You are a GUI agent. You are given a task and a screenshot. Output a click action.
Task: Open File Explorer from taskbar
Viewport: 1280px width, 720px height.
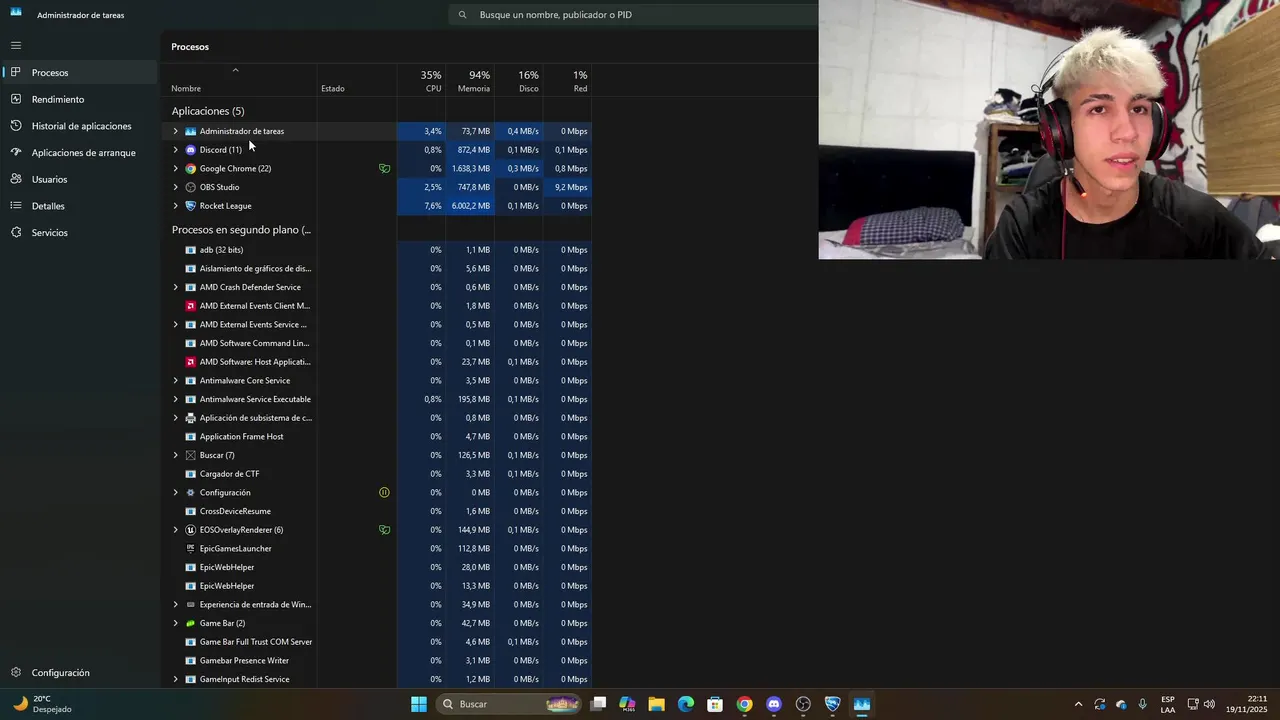point(656,704)
